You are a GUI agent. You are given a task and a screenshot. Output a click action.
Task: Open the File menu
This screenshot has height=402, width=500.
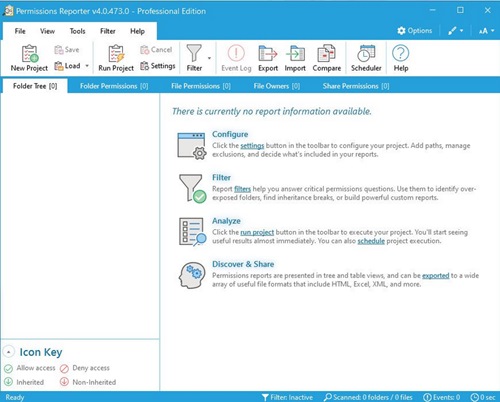pyautogui.click(x=20, y=31)
